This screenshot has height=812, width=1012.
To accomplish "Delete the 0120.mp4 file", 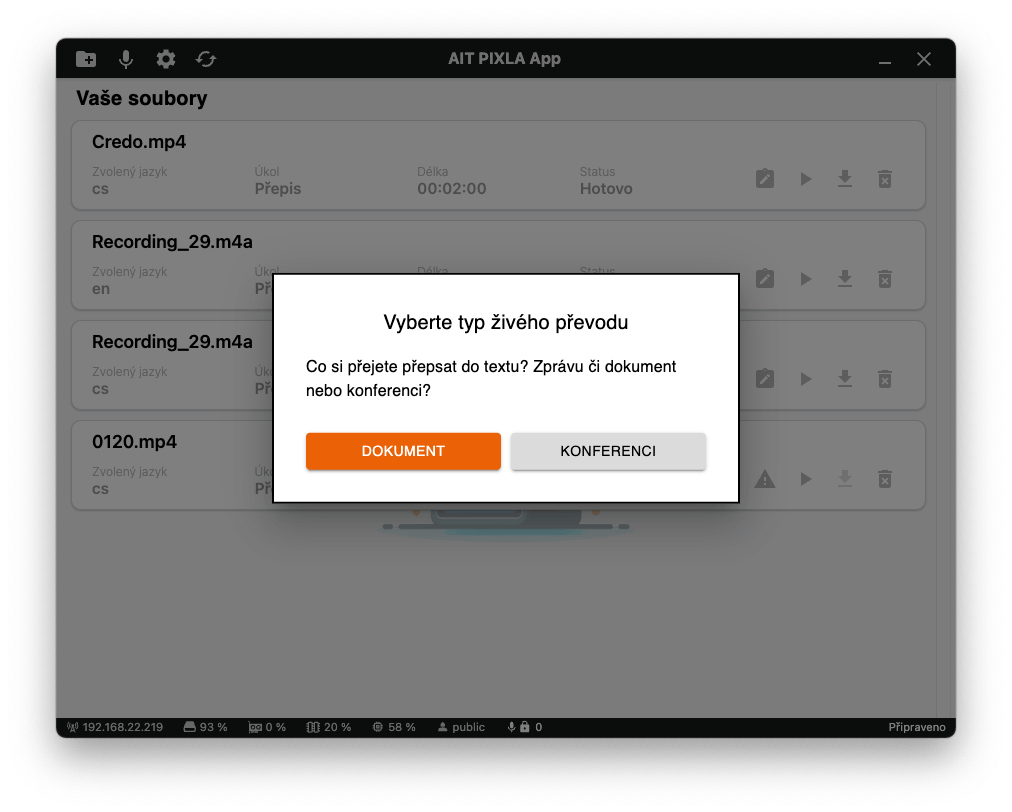I will point(885,479).
